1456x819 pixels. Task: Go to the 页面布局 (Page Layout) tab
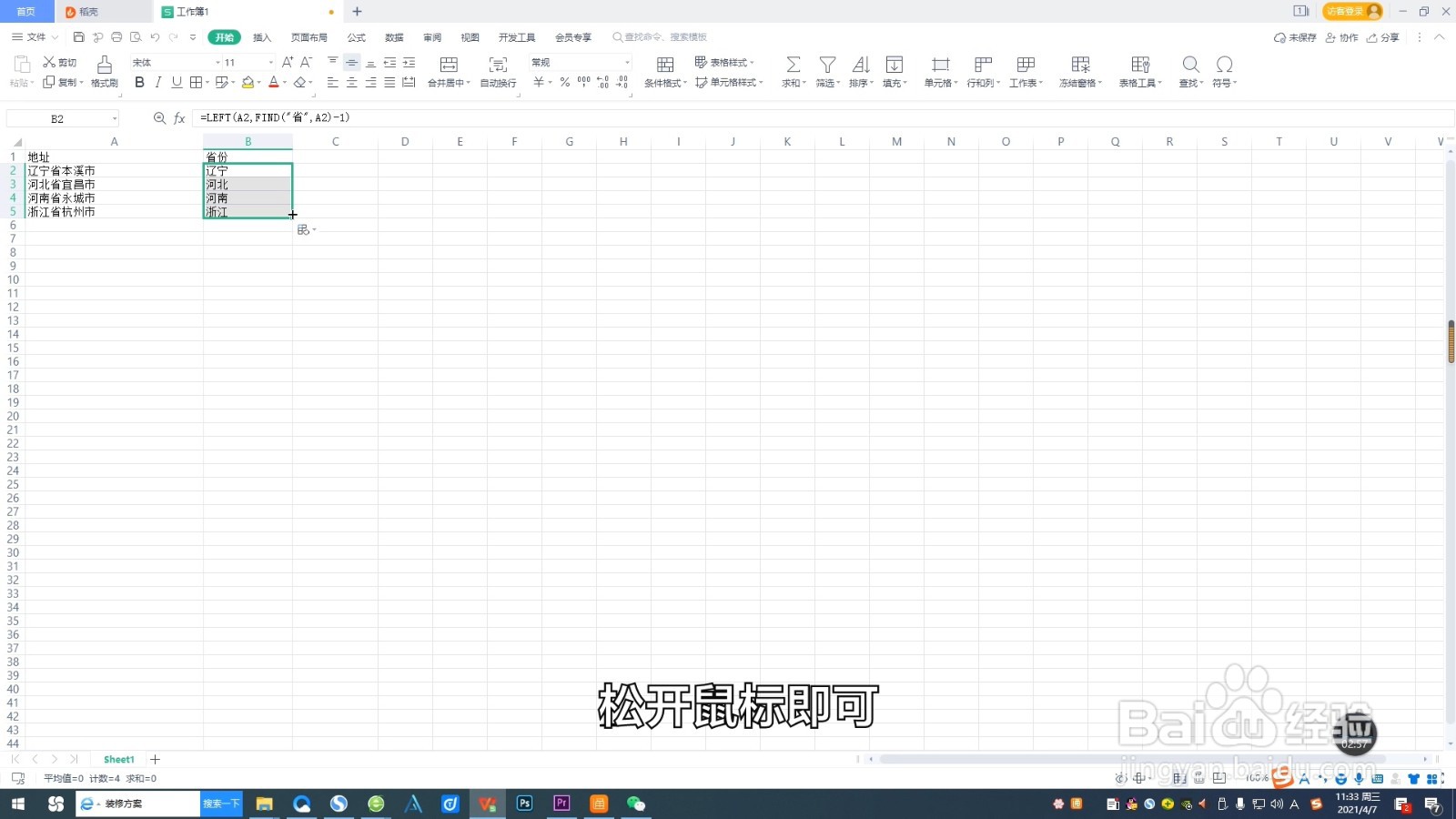309,37
